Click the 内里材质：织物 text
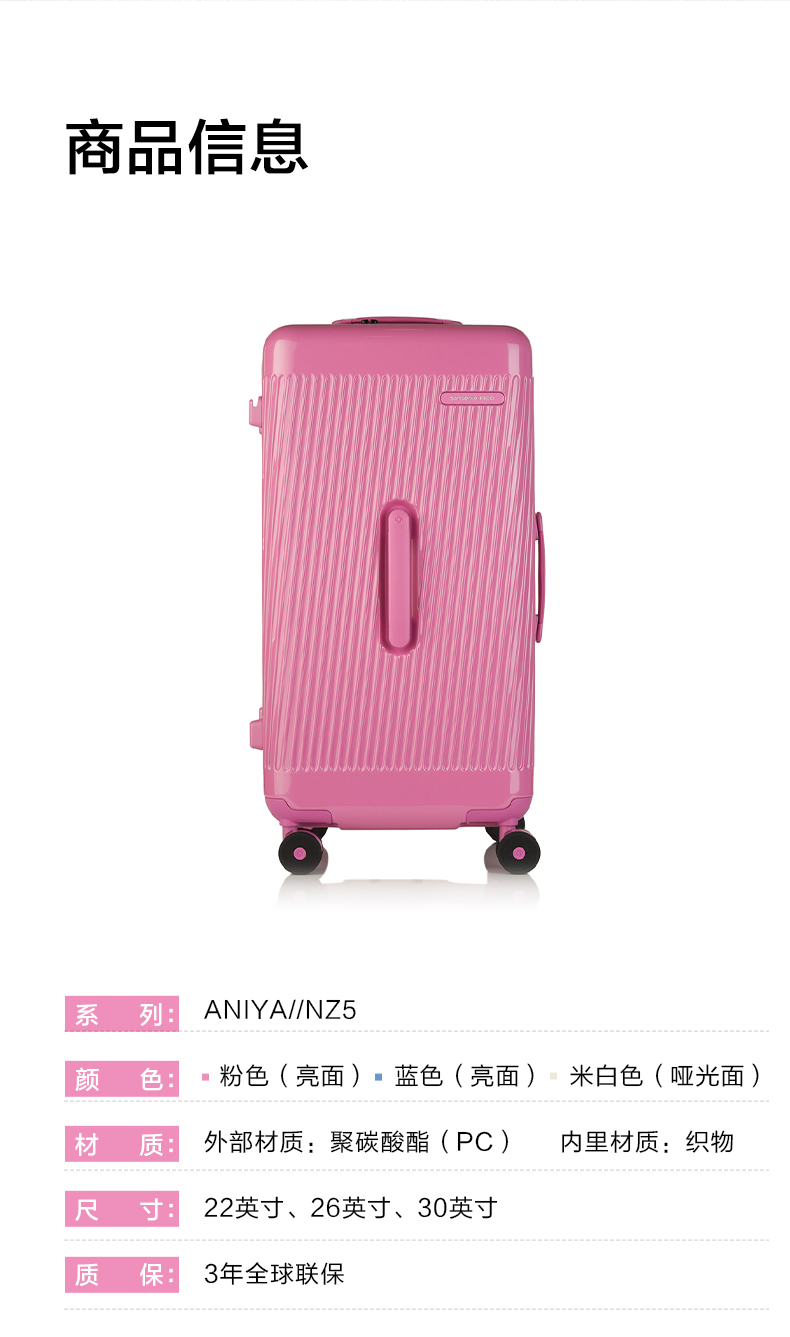790x1337 pixels. (647, 1142)
